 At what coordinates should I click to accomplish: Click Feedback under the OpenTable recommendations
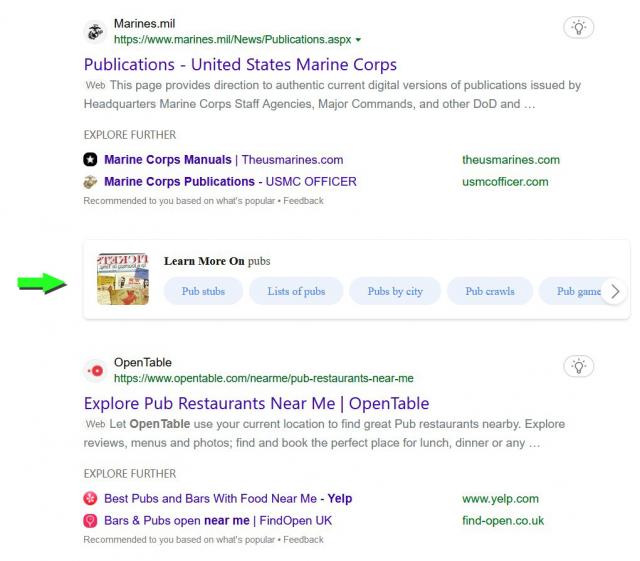pyautogui.click(x=303, y=540)
